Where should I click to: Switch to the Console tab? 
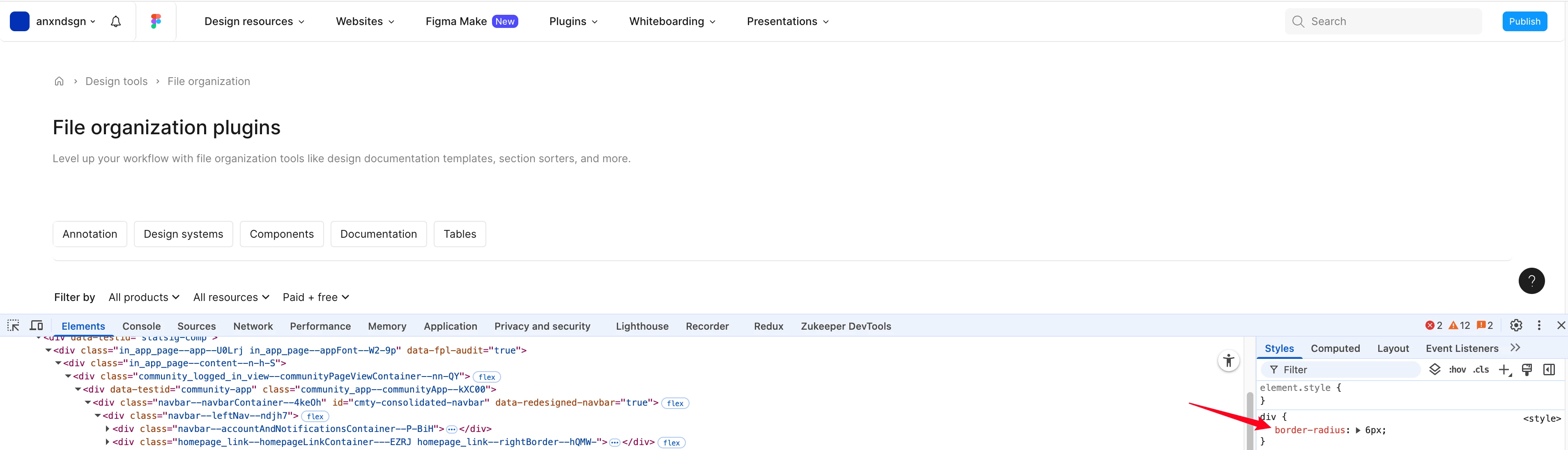click(x=141, y=326)
